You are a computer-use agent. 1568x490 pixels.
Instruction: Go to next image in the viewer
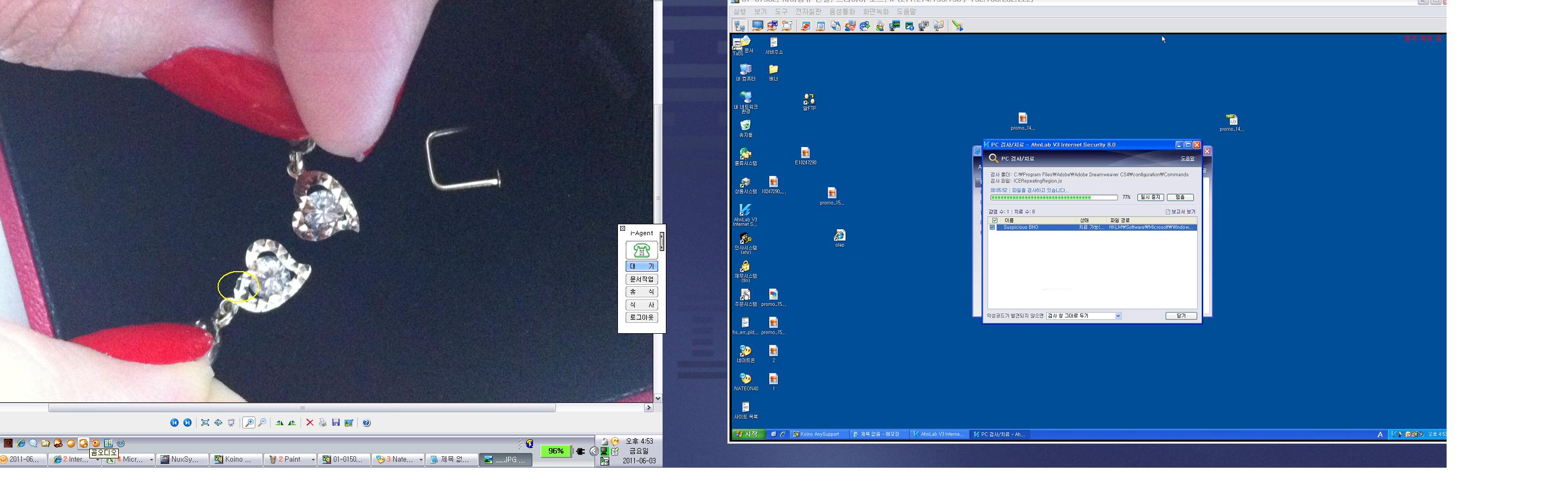[187, 423]
